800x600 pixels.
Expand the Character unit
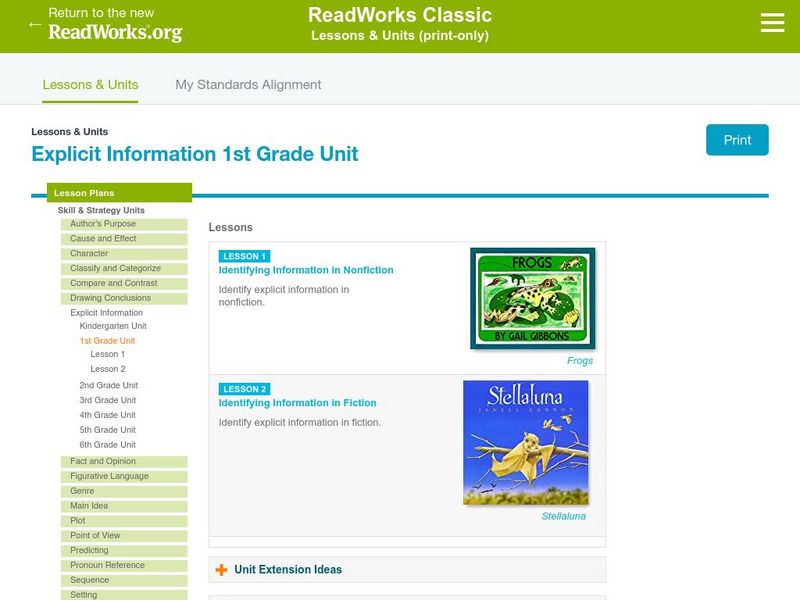(x=124, y=254)
